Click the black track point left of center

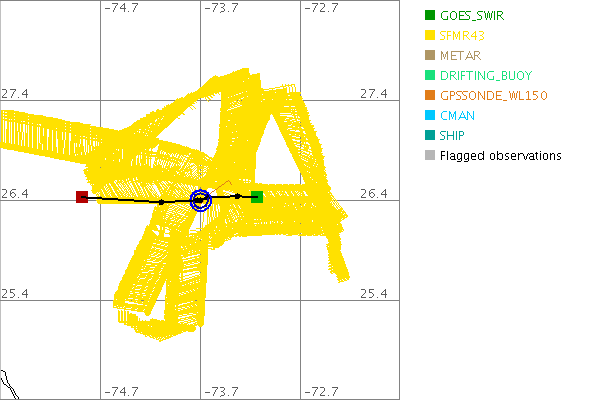tap(162, 202)
